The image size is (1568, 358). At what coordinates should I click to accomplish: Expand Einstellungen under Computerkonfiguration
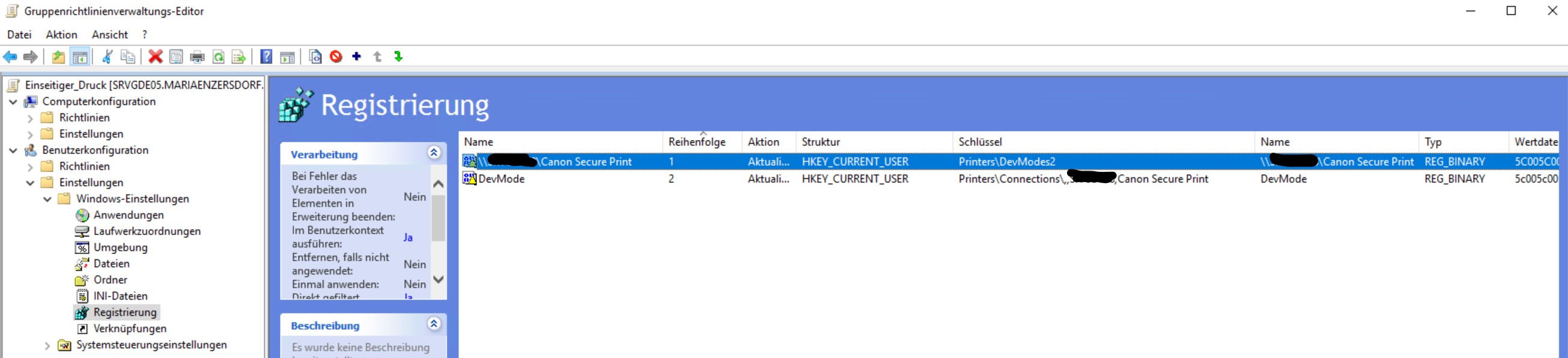(x=30, y=135)
